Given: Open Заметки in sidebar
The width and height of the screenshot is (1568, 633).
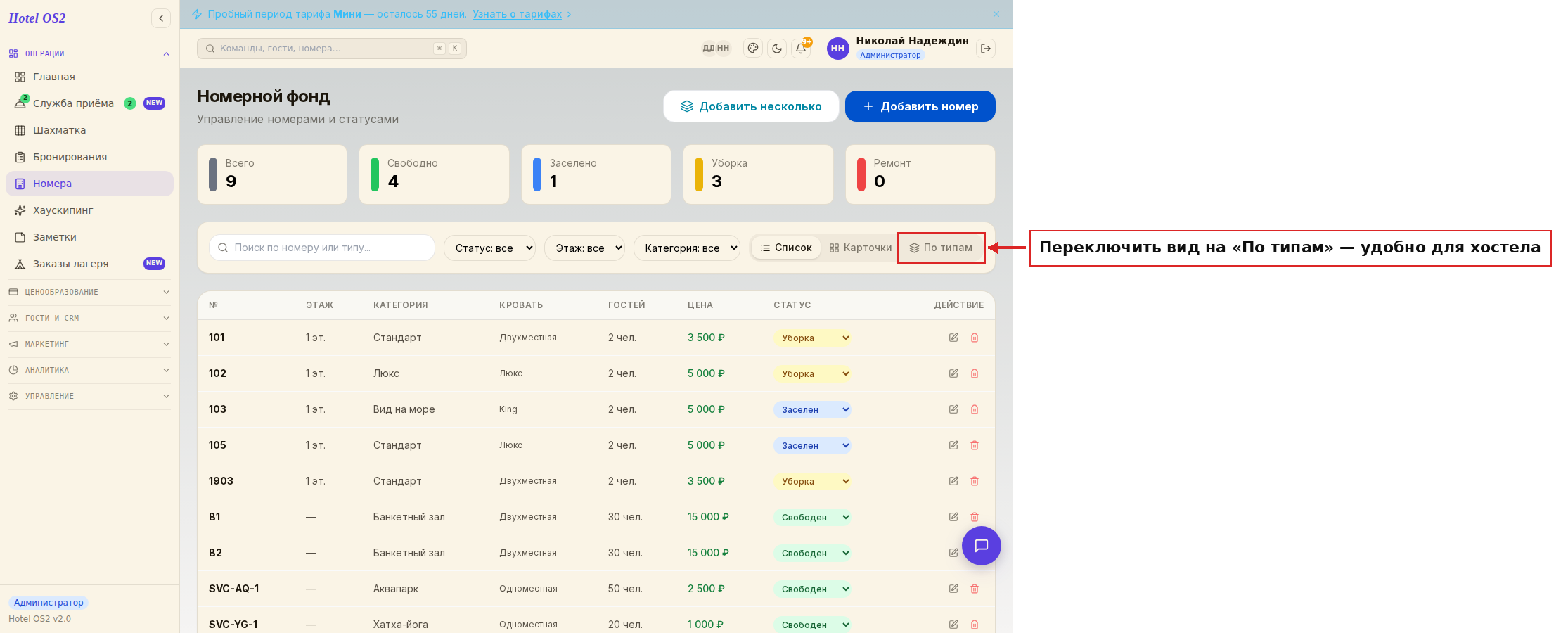Looking at the screenshot, I should [x=89, y=237].
